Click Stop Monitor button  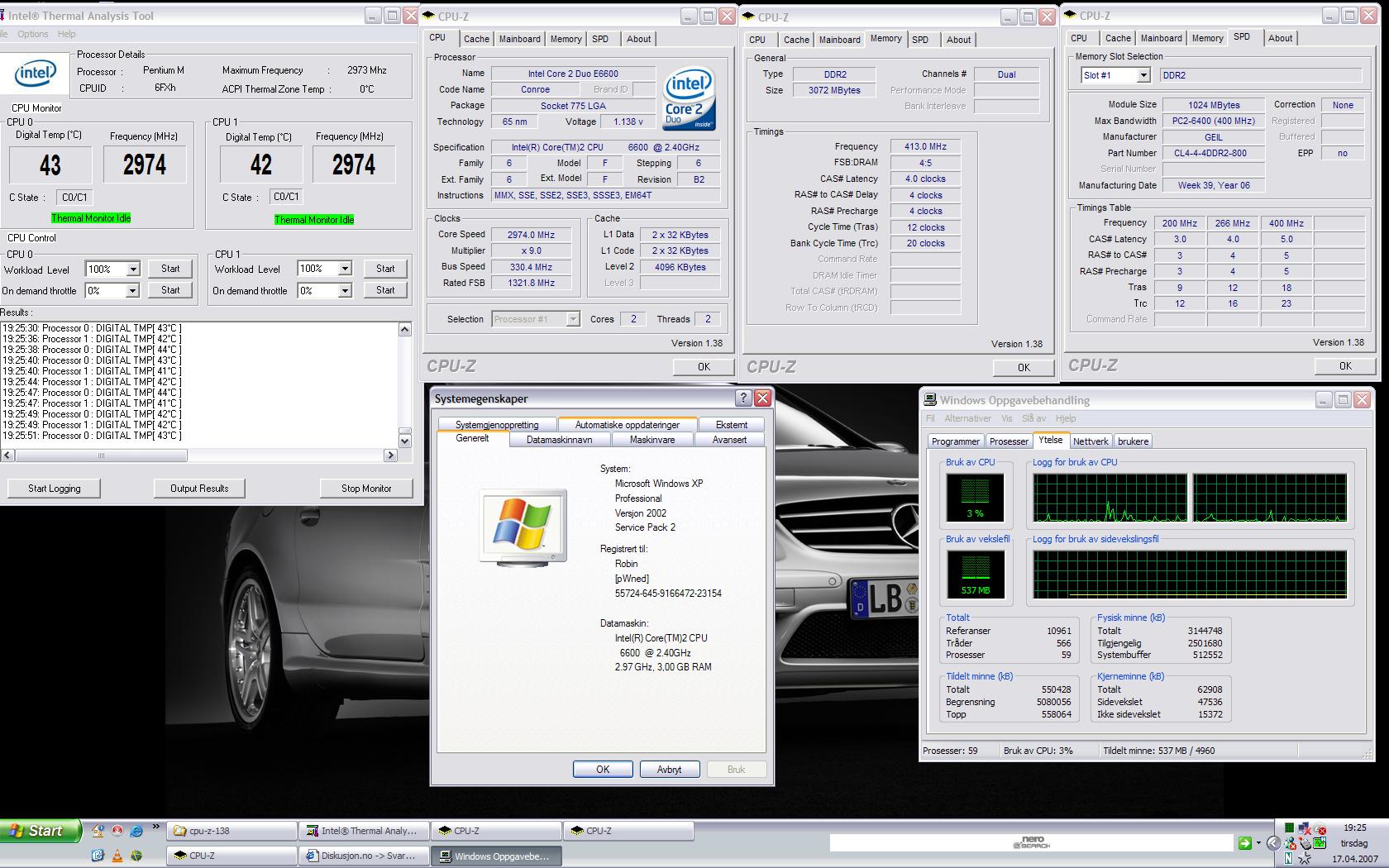(x=366, y=488)
